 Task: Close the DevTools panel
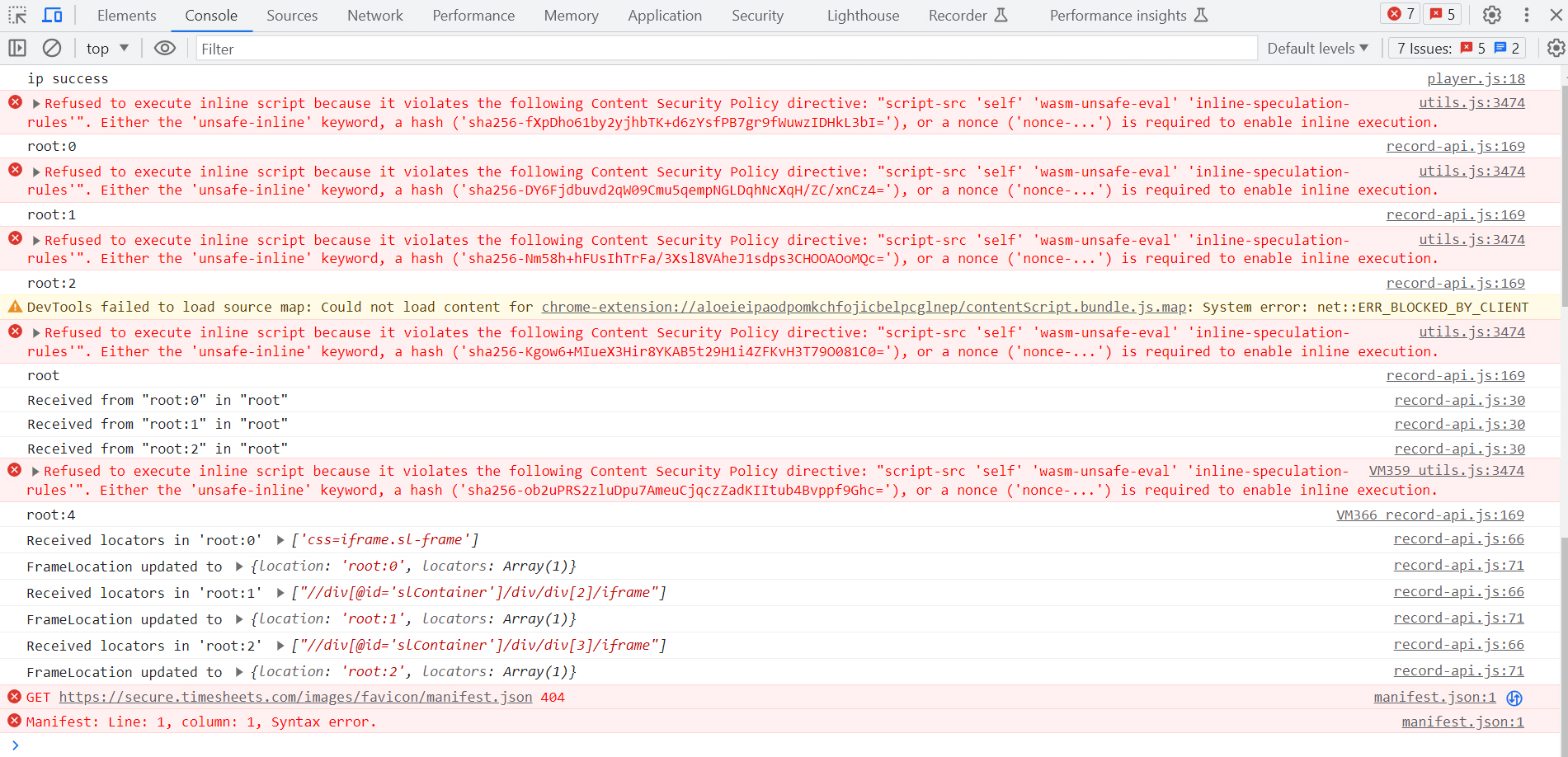[1556, 15]
